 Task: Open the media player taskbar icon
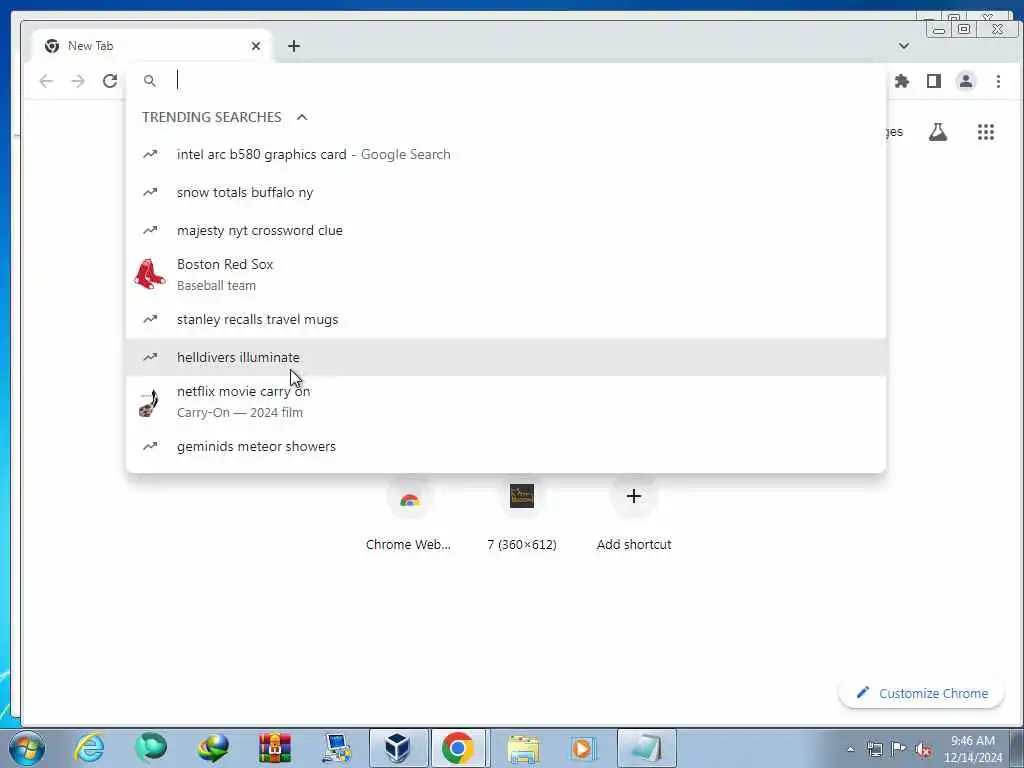583,748
